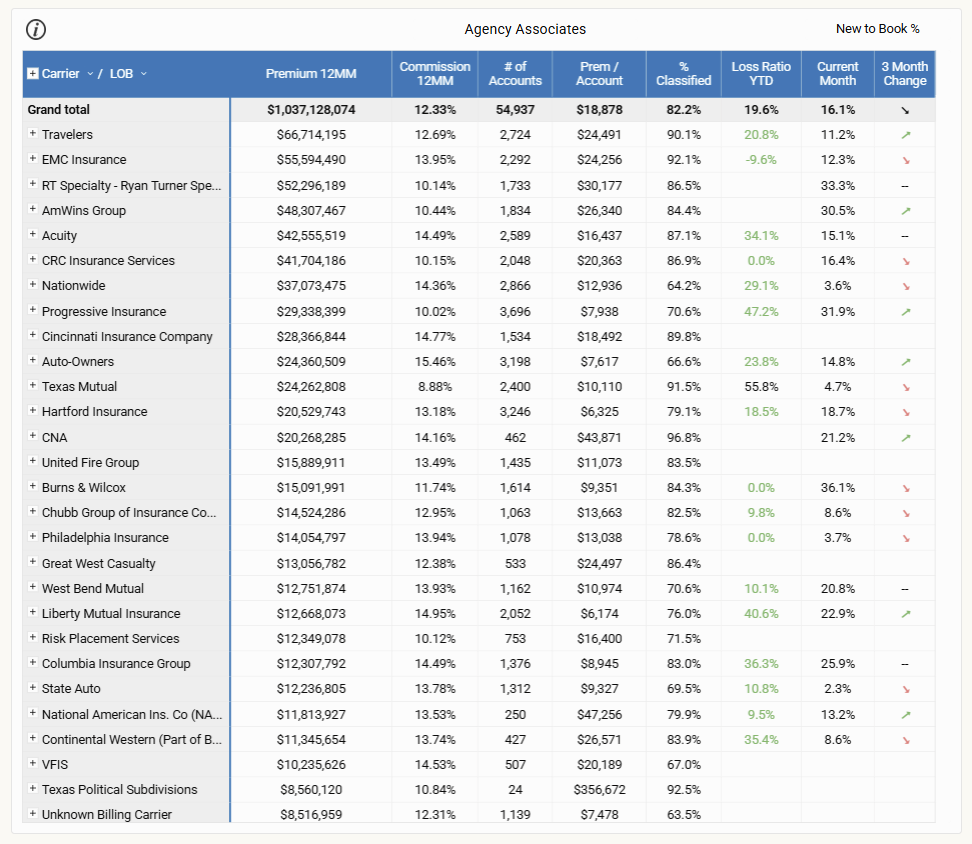Click Travelers green up-trend arrow
The image size is (972, 844).
pyautogui.click(x=905, y=135)
